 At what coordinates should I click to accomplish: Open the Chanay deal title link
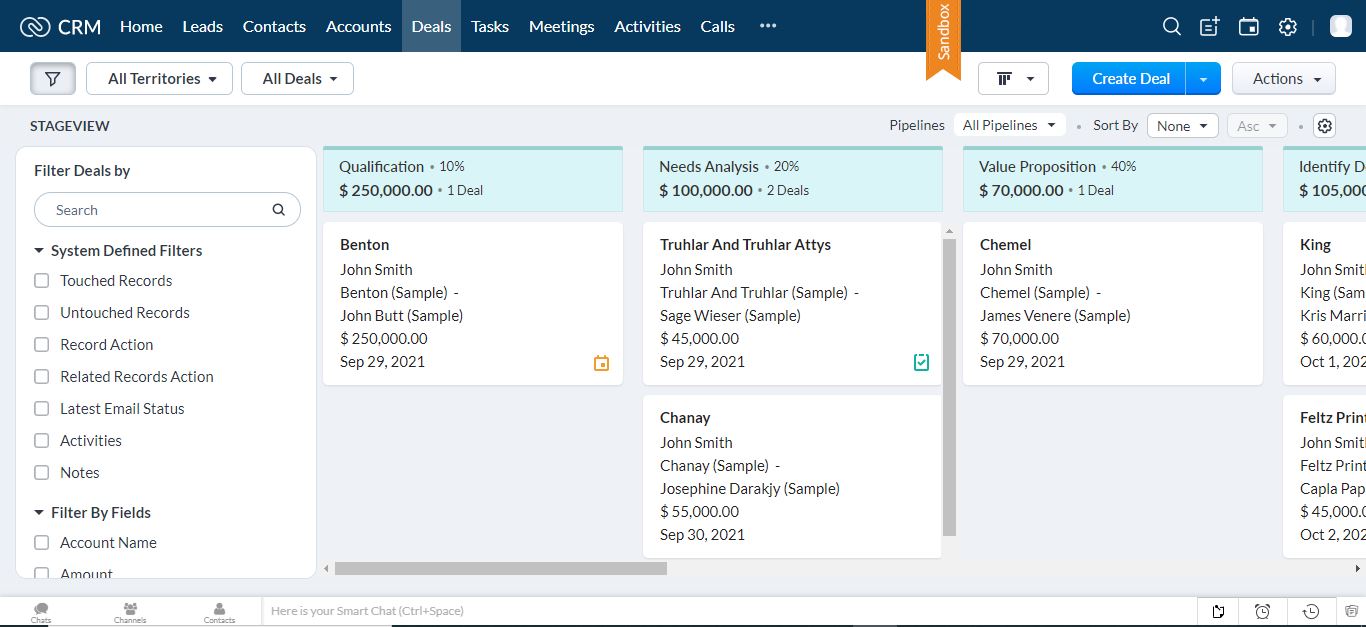pos(685,418)
